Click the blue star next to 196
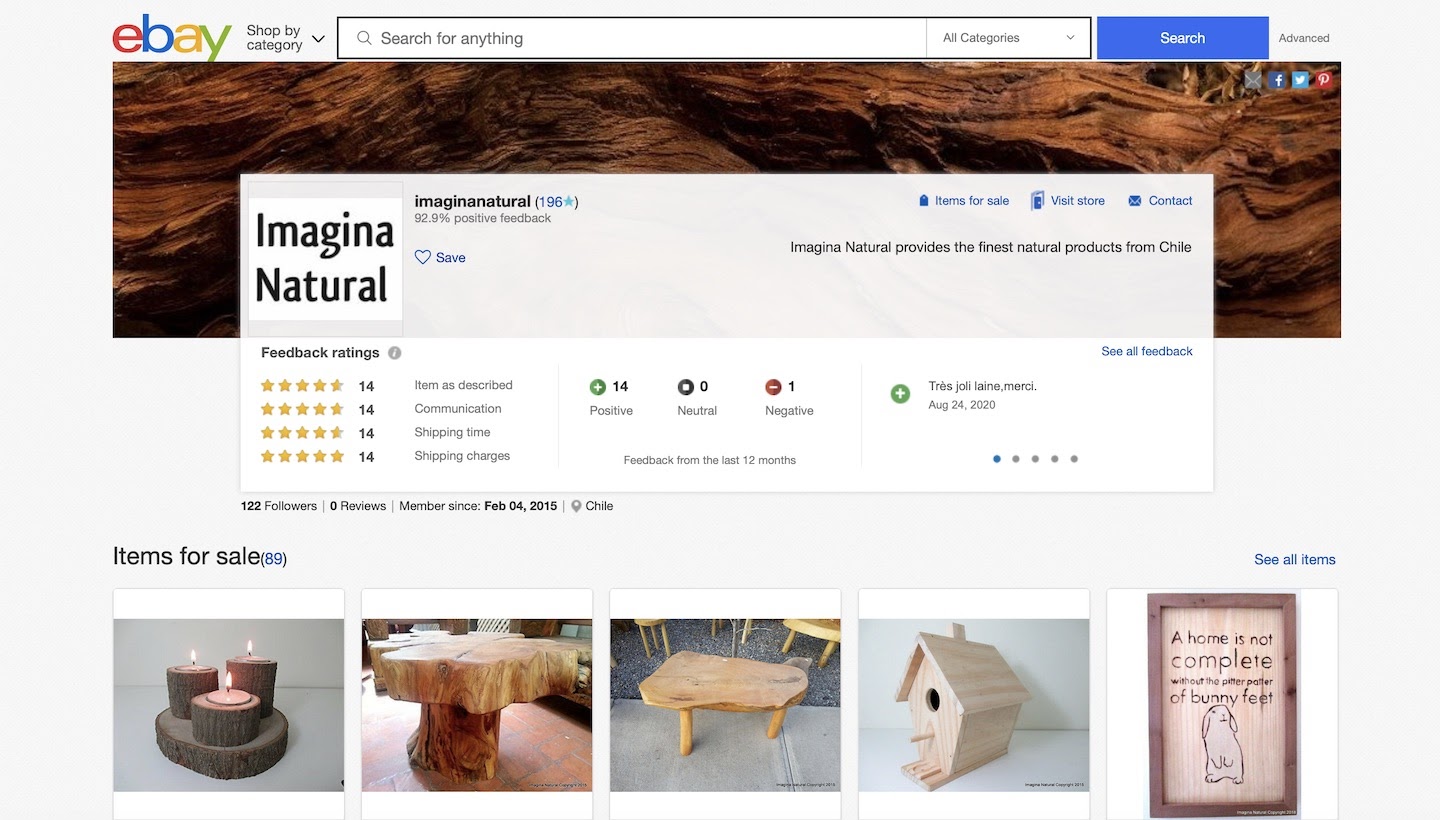Screen dimensions: 1440x820 [569, 202]
